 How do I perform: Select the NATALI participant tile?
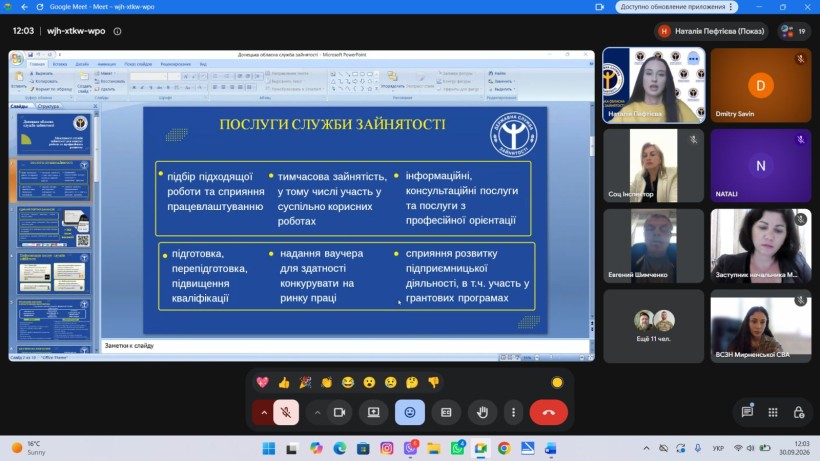tap(761, 166)
